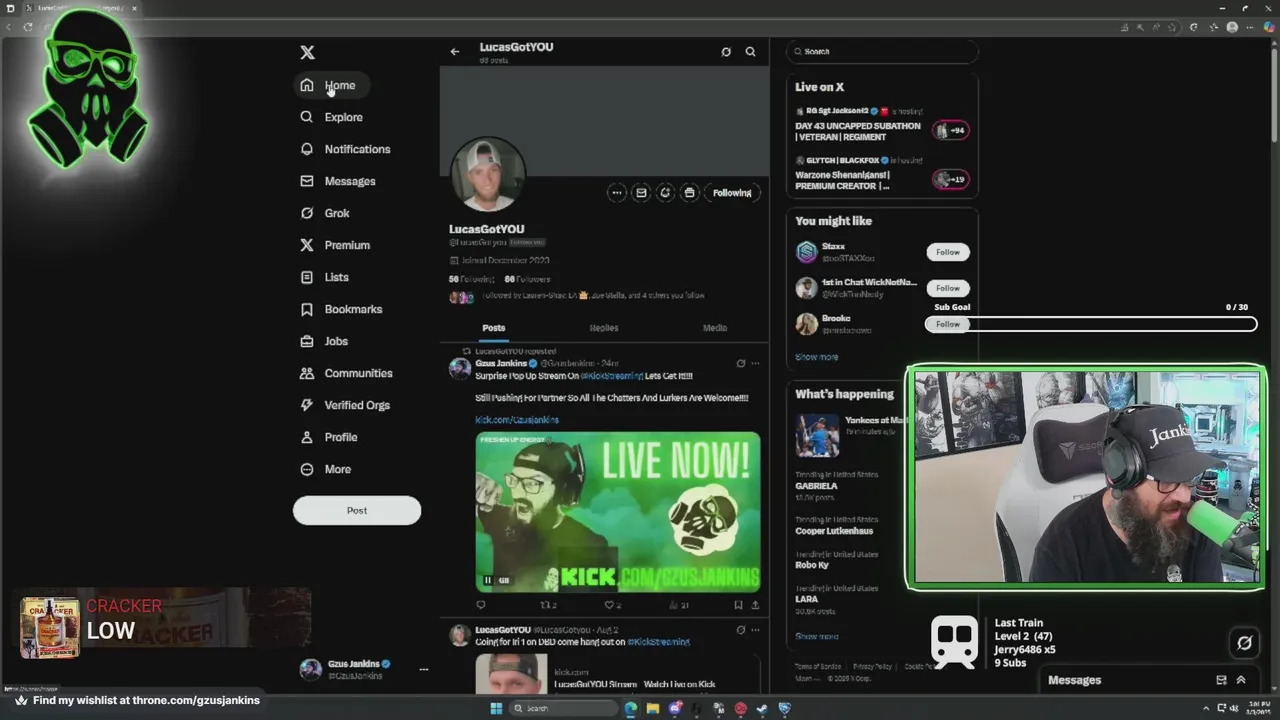Open the Yankees game in What's happening

850,435
